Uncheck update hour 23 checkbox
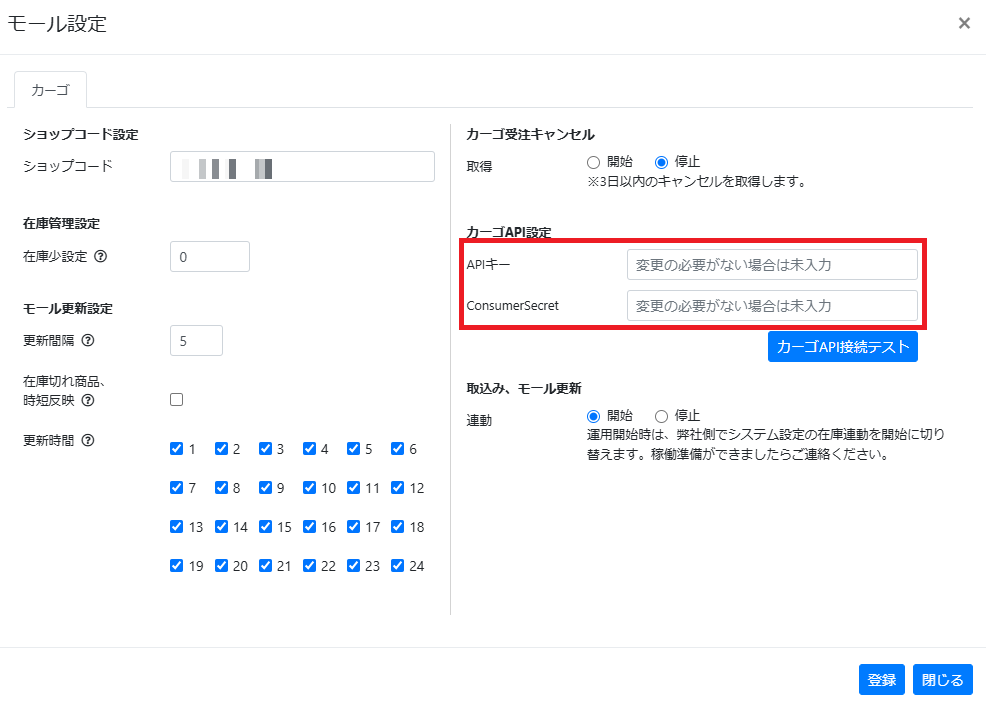Viewport: 986px width, 707px height. 353,565
